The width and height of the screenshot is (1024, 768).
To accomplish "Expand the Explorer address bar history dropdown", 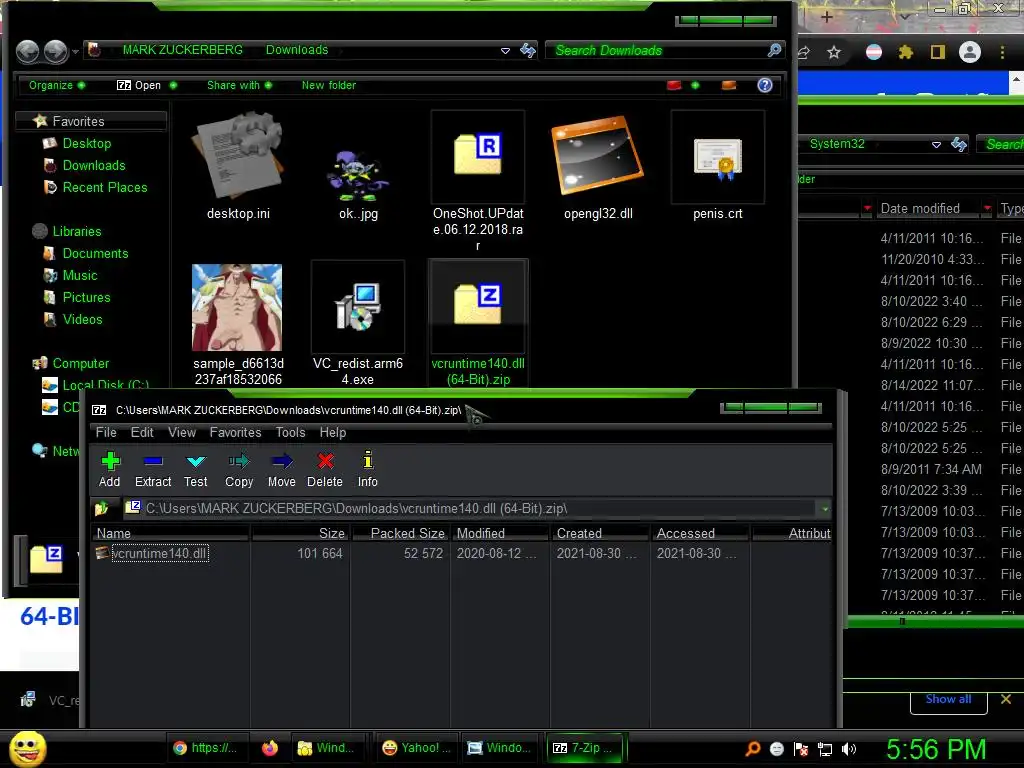I will click(505, 50).
